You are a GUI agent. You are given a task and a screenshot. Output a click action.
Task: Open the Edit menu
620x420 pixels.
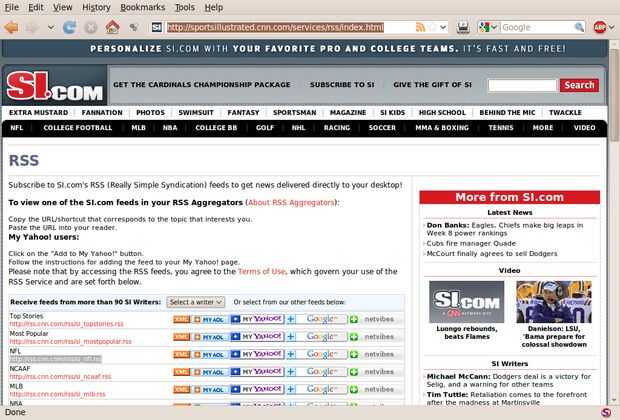(x=36, y=7)
